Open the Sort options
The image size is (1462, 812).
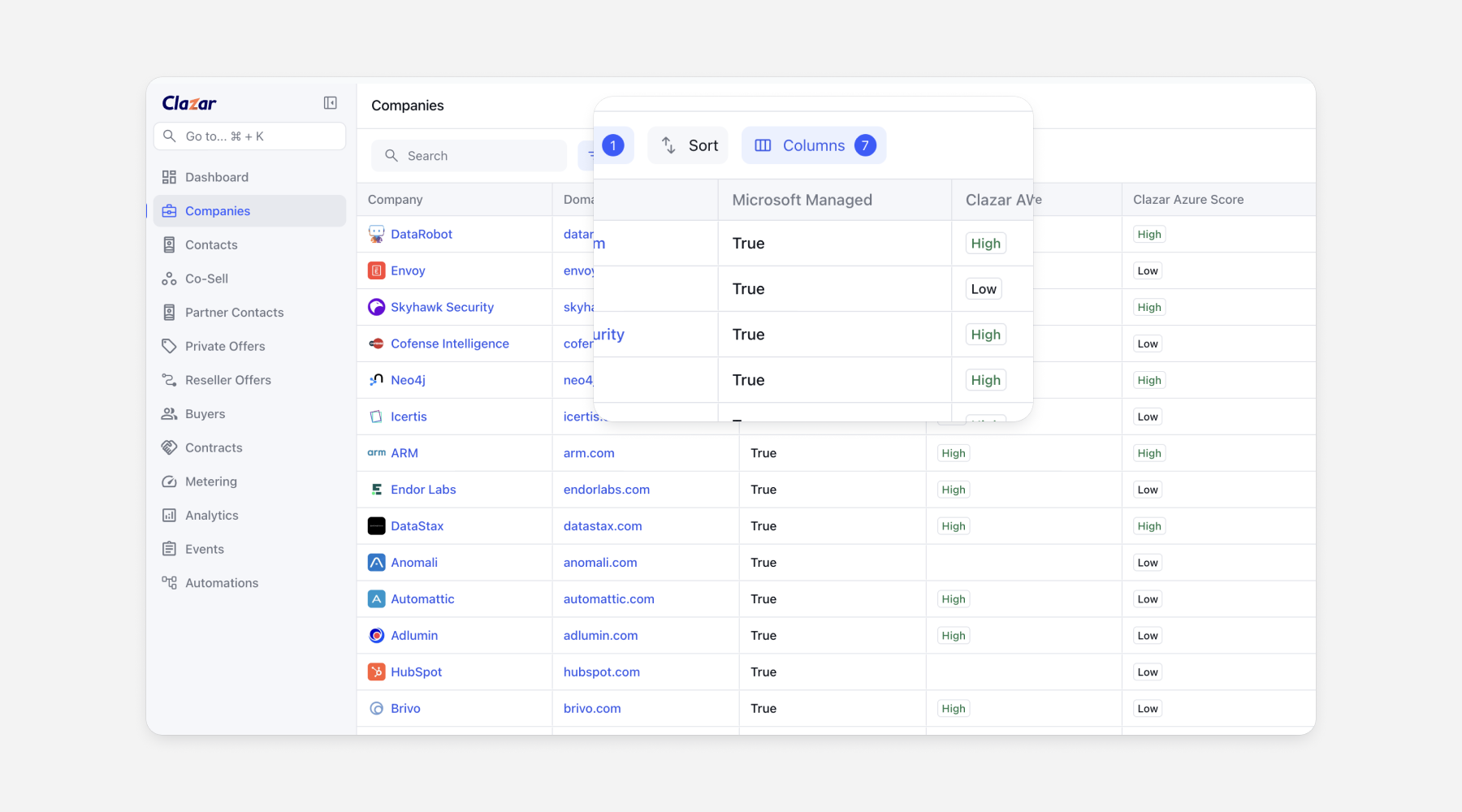[688, 145]
